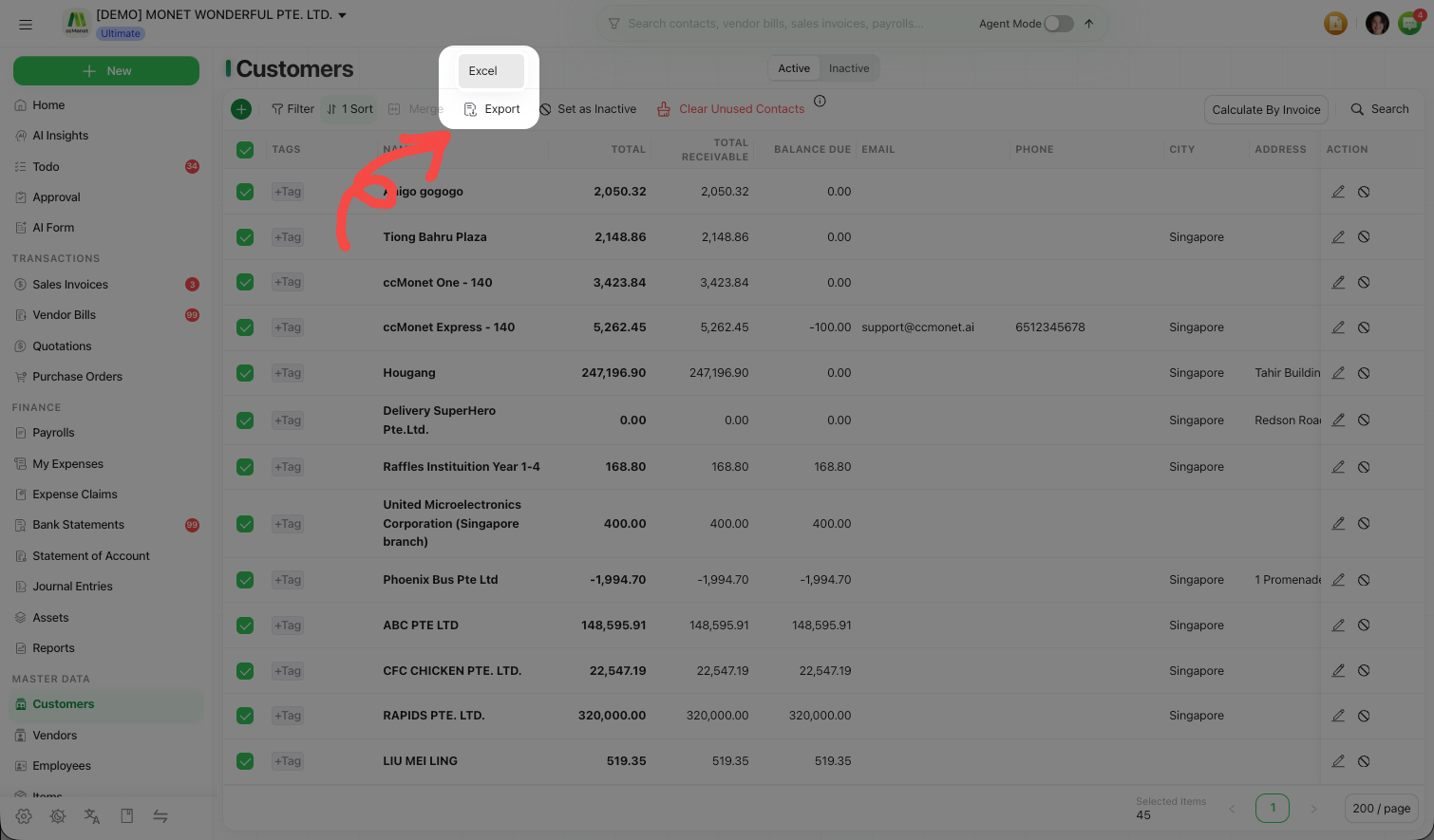Click the edit pencil for RAPIDS PTE. LTD.
This screenshot has width=1434, height=840.
click(1338, 716)
